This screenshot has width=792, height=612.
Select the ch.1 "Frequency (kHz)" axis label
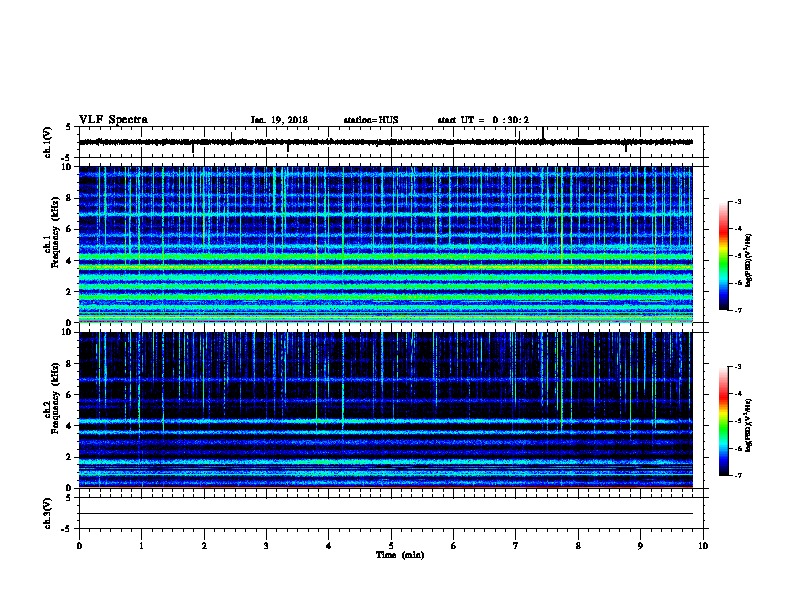pos(55,232)
